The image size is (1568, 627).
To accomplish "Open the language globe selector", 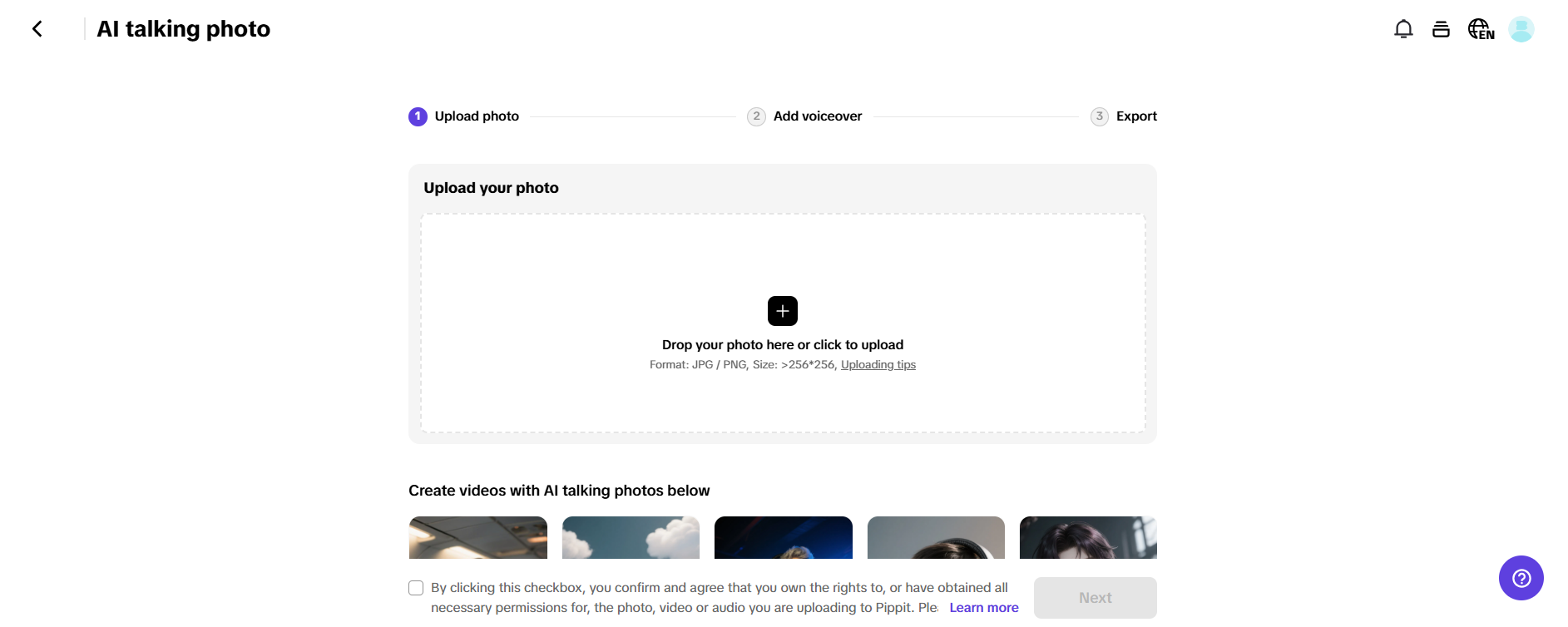I will tap(1481, 29).
